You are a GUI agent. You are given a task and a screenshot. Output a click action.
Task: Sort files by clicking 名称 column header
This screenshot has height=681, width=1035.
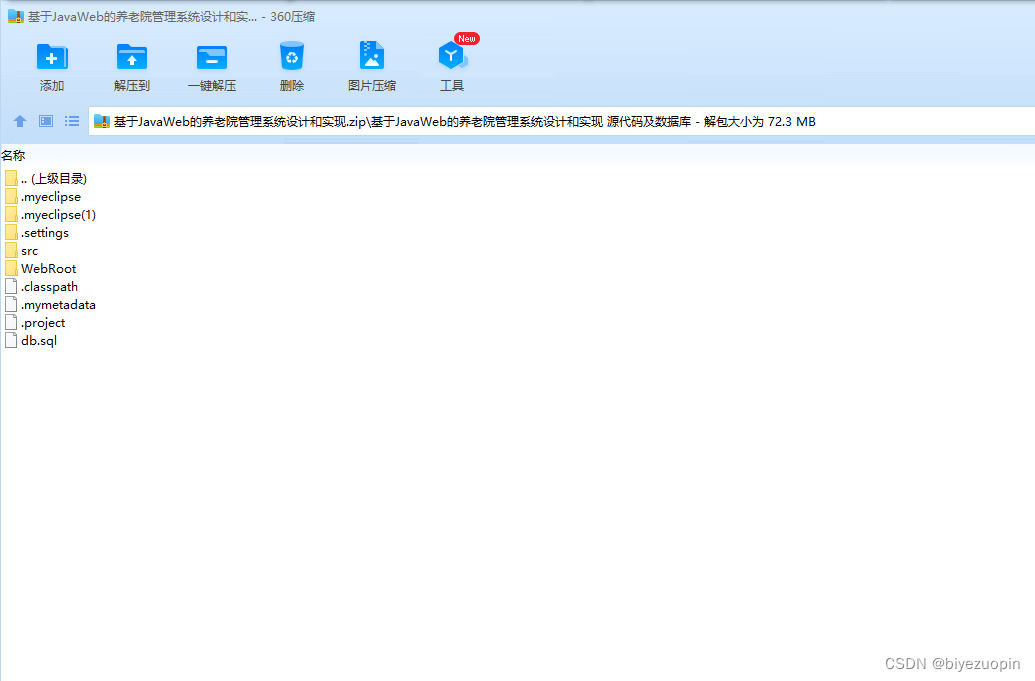point(14,155)
